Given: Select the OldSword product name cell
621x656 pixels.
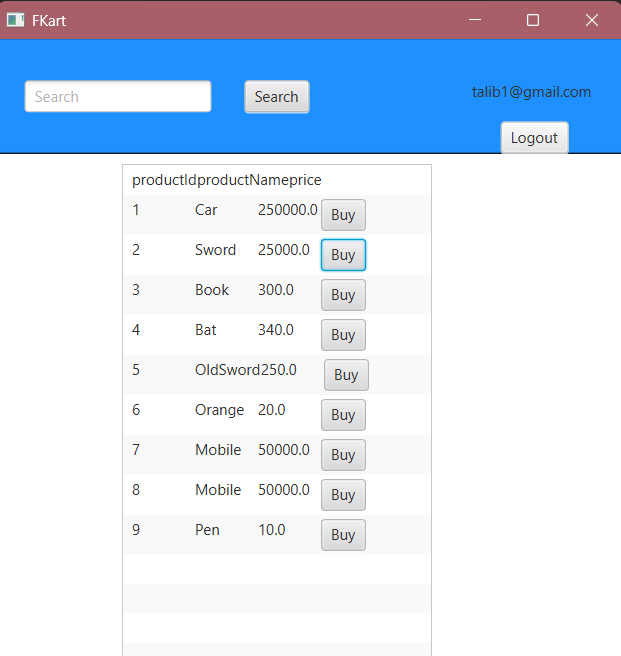Looking at the screenshot, I should tap(227, 370).
